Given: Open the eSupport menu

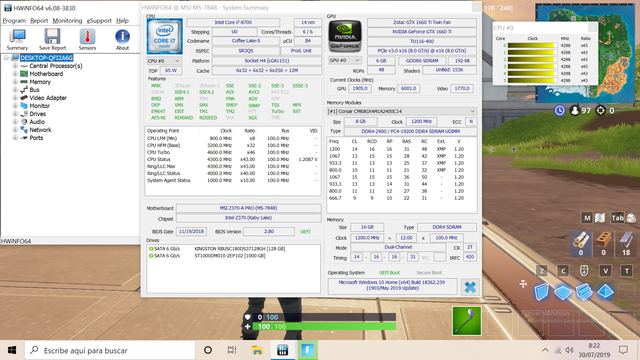Looking at the screenshot, I should 99,20.
